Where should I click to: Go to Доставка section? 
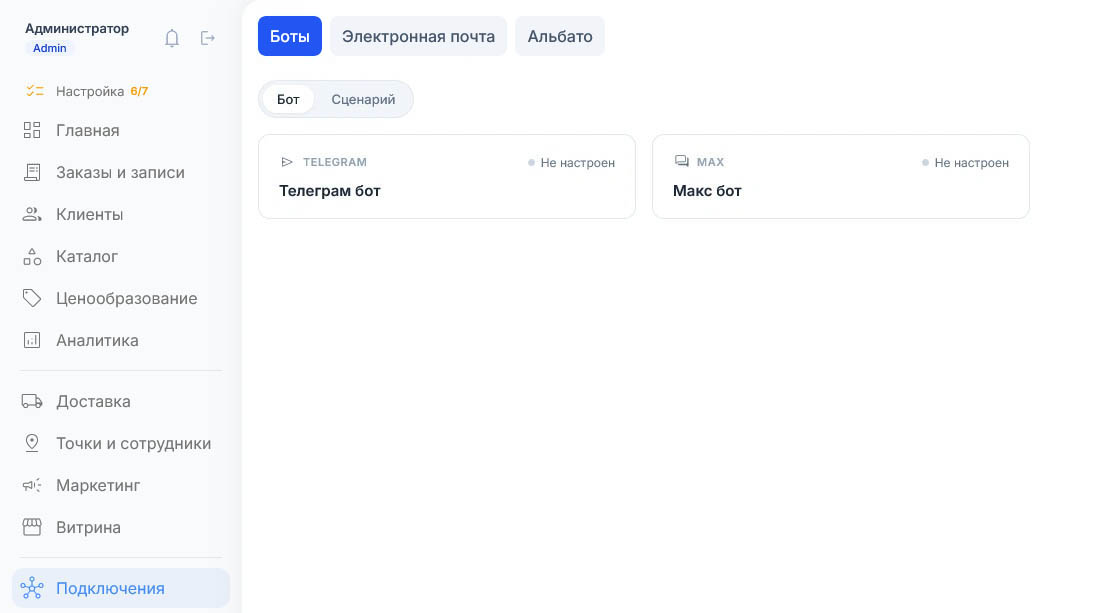pyautogui.click(x=121, y=401)
